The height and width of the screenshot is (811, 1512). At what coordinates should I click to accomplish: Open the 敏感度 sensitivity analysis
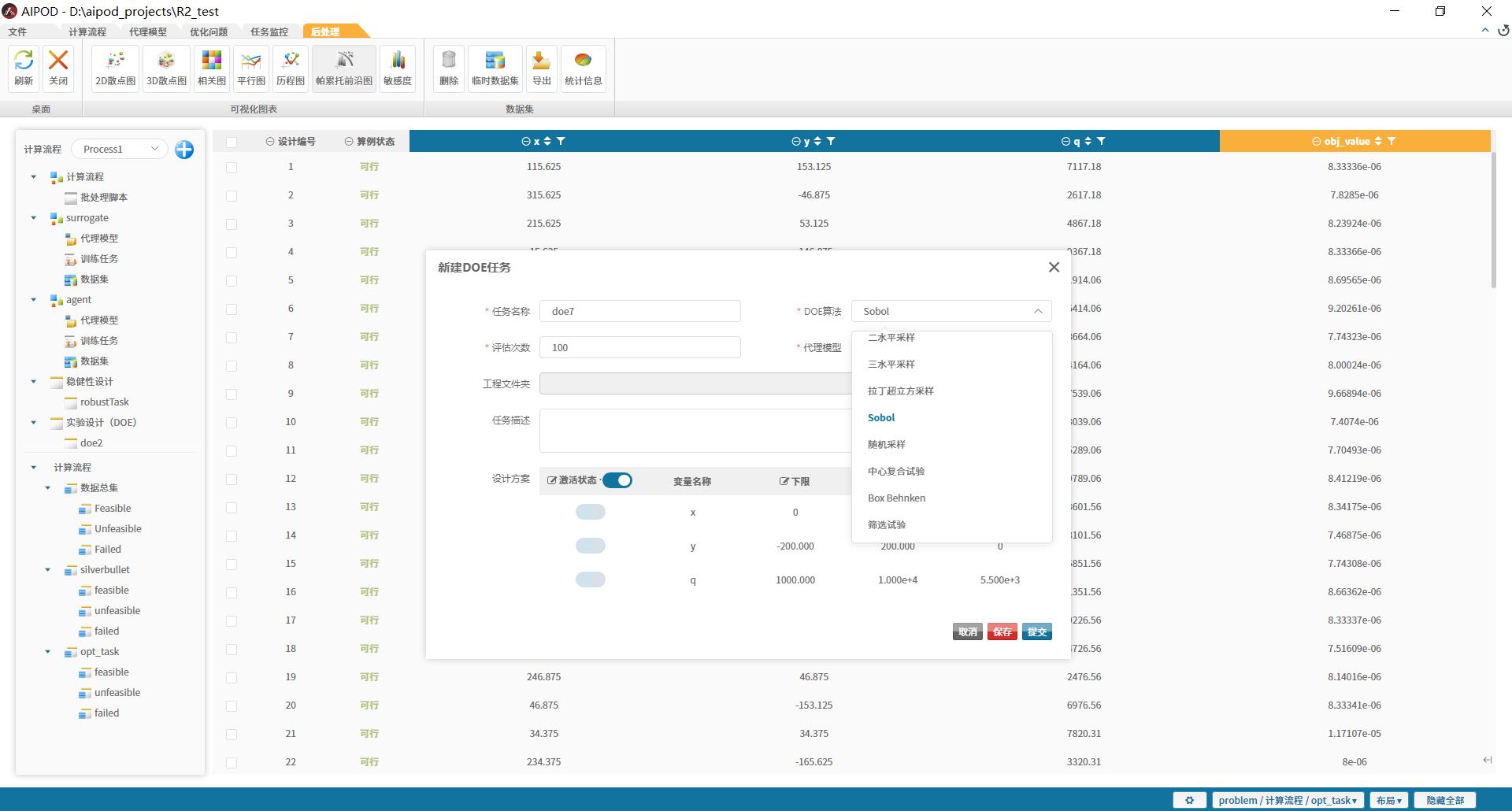(398, 68)
